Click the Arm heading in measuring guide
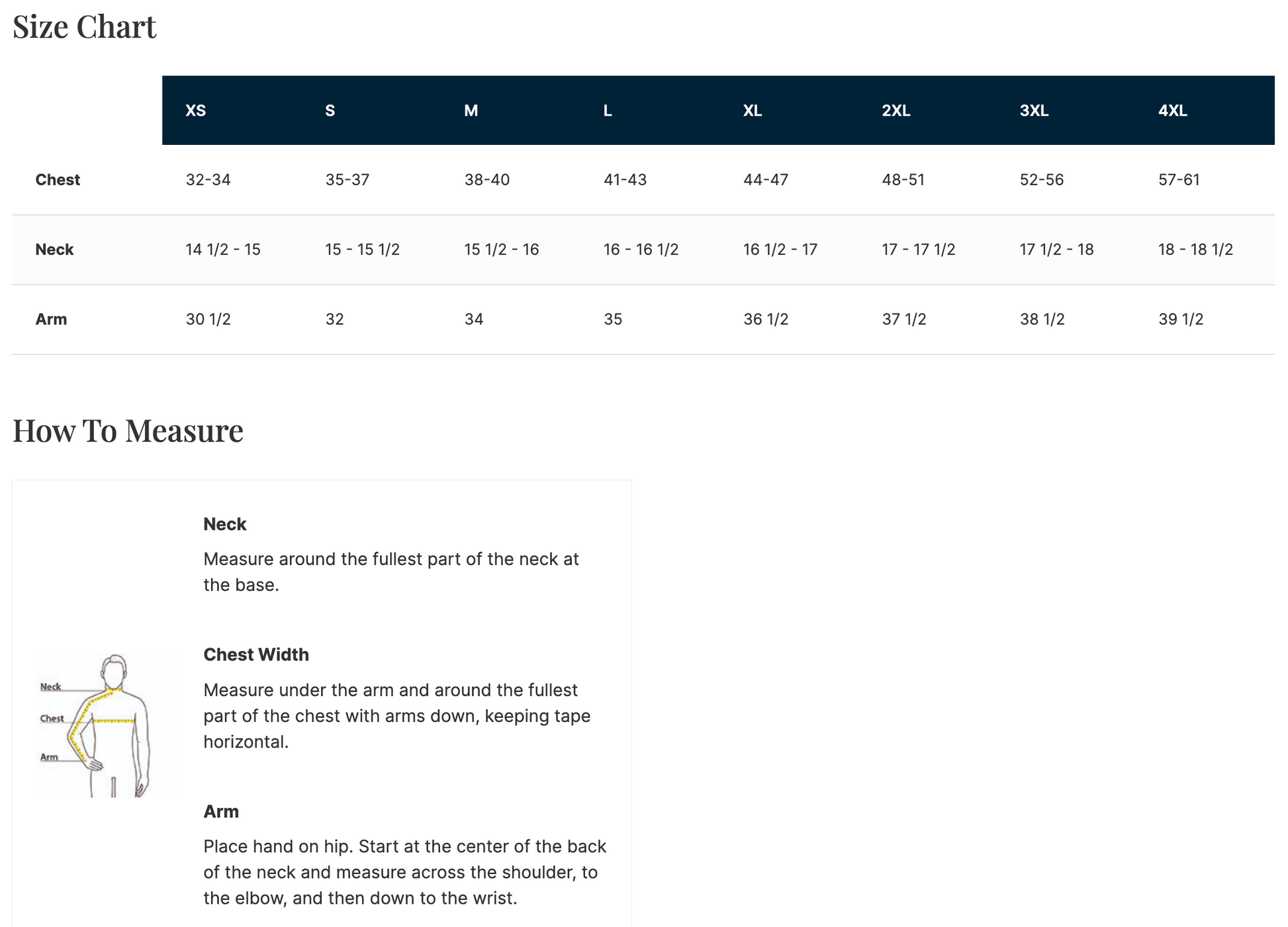 (221, 811)
